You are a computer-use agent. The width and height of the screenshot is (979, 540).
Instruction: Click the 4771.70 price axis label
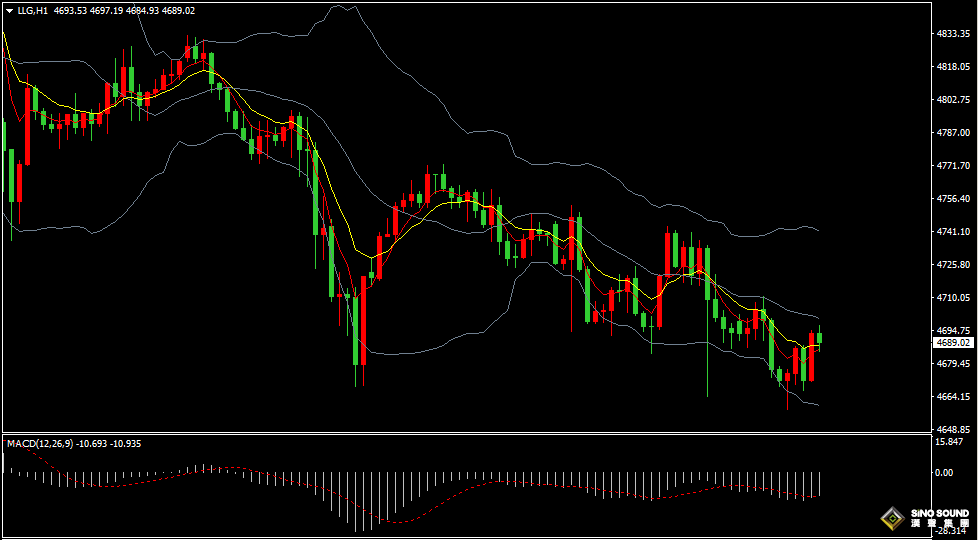[x=953, y=165]
